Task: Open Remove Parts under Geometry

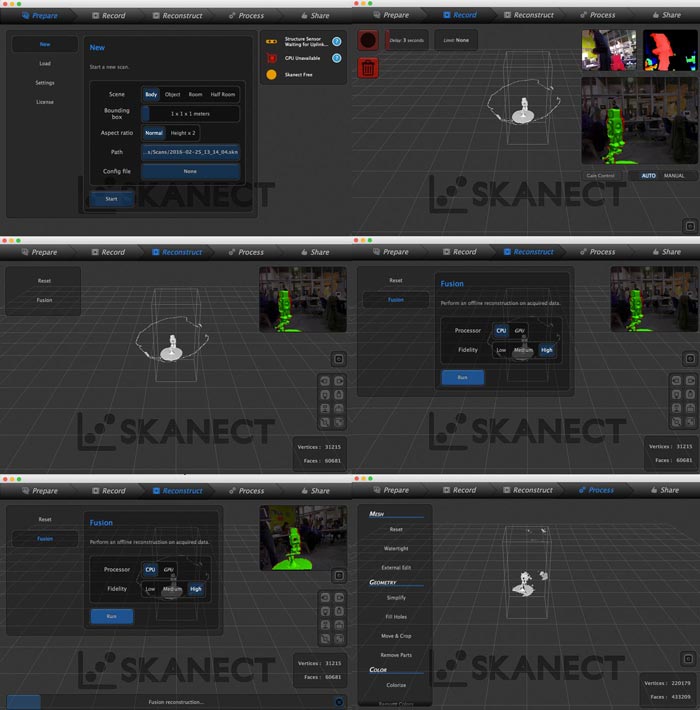Action: pyautogui.click(x=396, y=655)
